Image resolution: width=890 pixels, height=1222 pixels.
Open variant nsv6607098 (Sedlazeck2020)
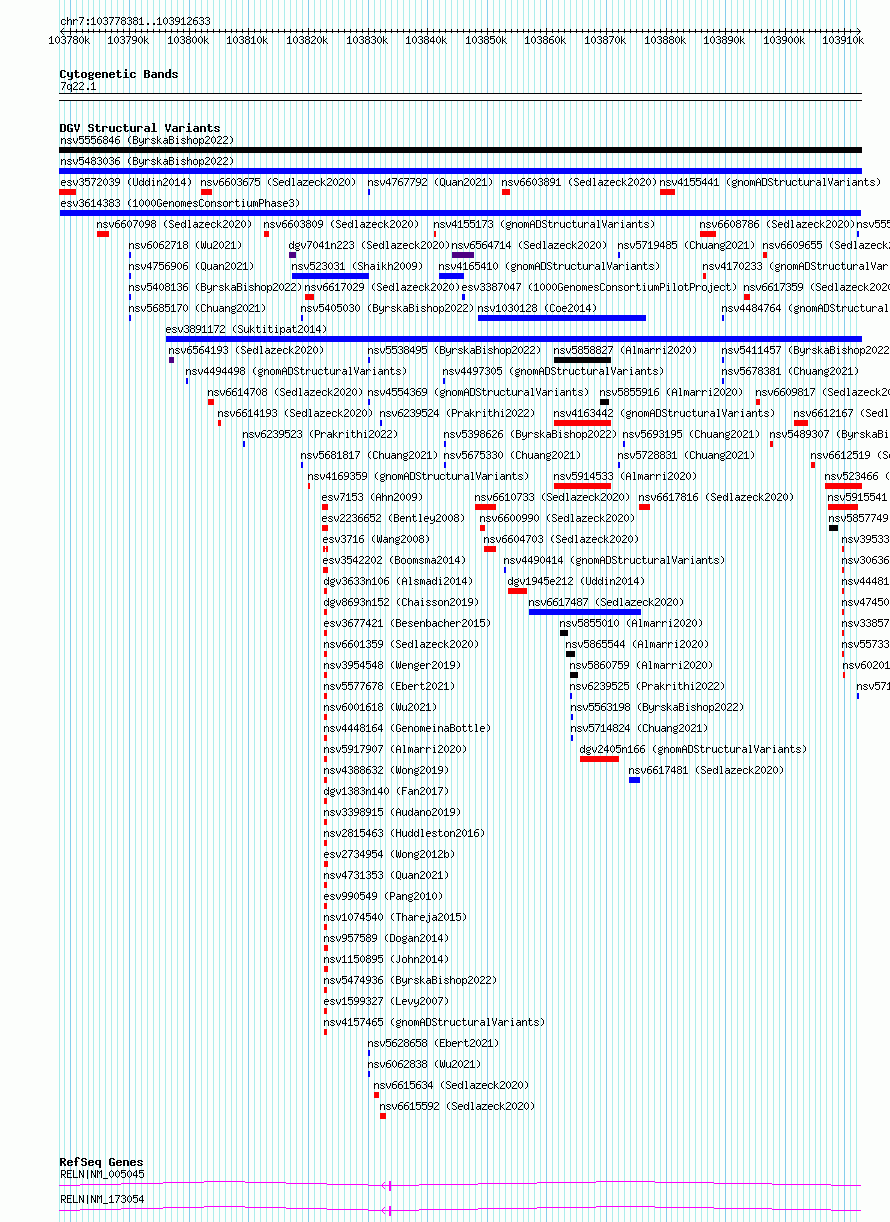point(174,224)
